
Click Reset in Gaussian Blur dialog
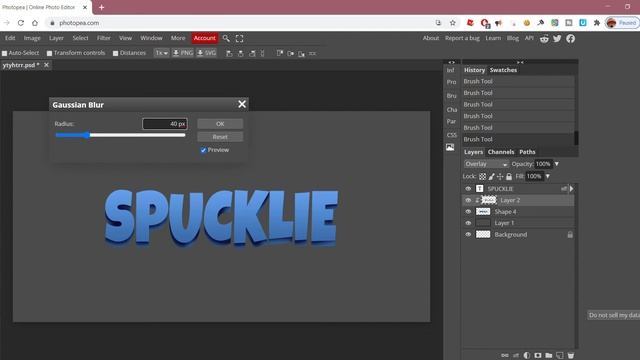coord(220,137)
